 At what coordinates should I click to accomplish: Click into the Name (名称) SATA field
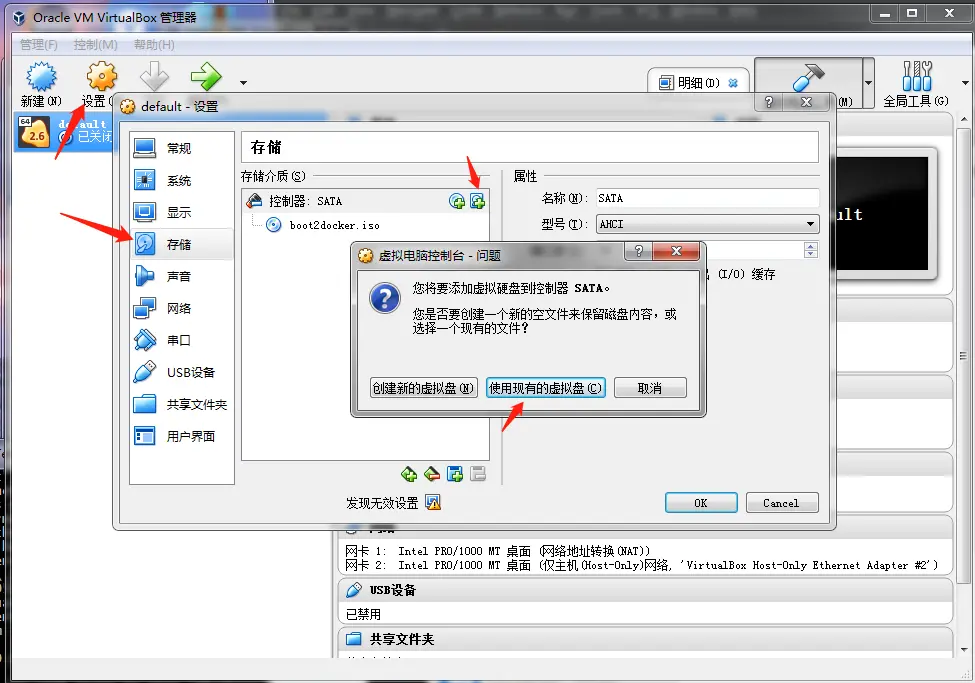(x=708, y=198)
